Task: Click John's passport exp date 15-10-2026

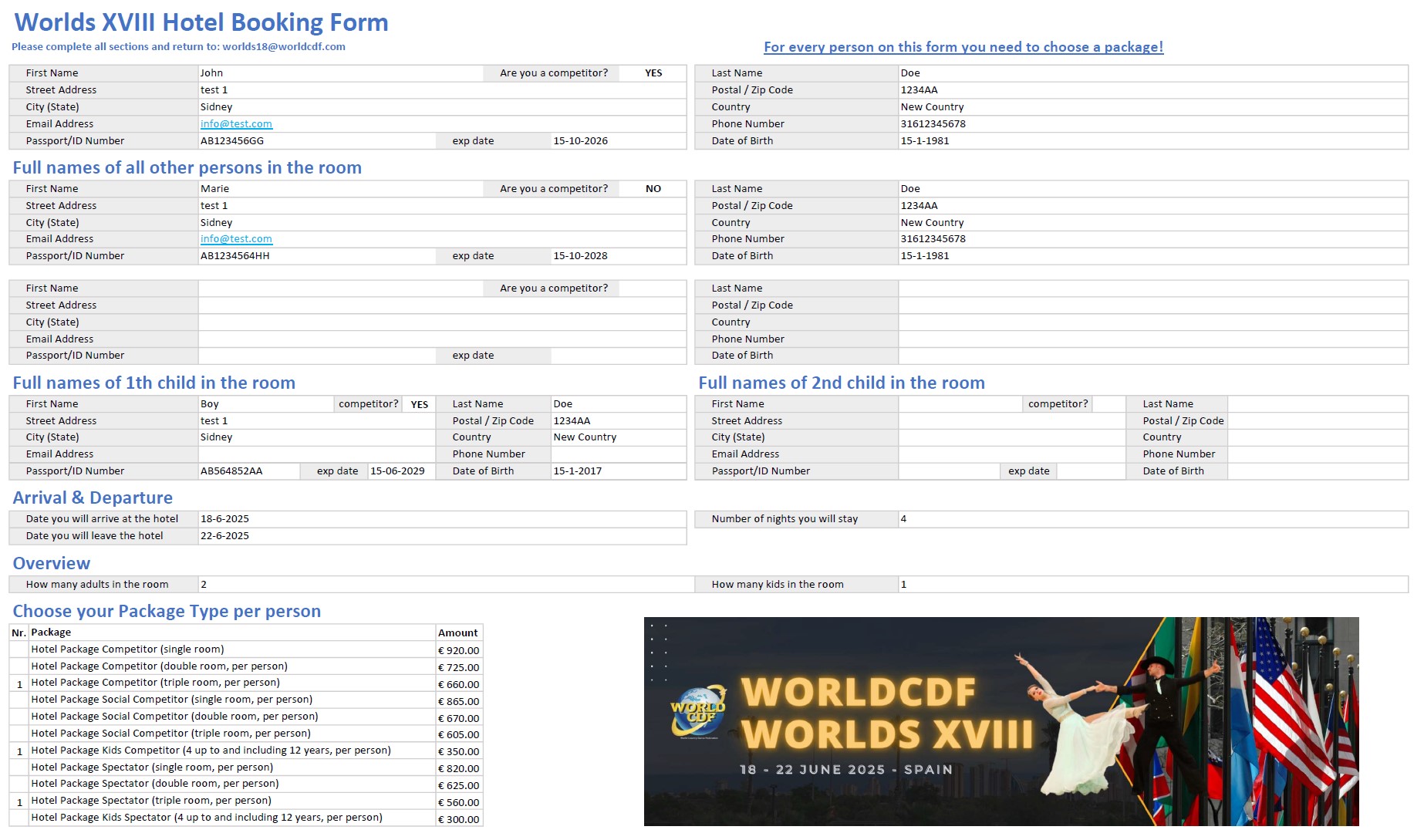Action: [x=618, y=141]
